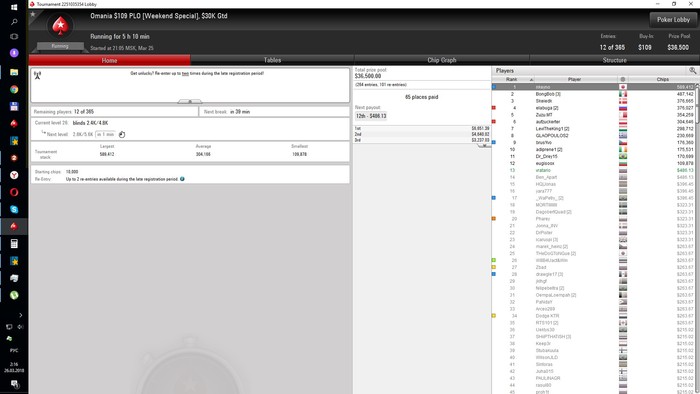Collapse the news announcement panel

190,101
